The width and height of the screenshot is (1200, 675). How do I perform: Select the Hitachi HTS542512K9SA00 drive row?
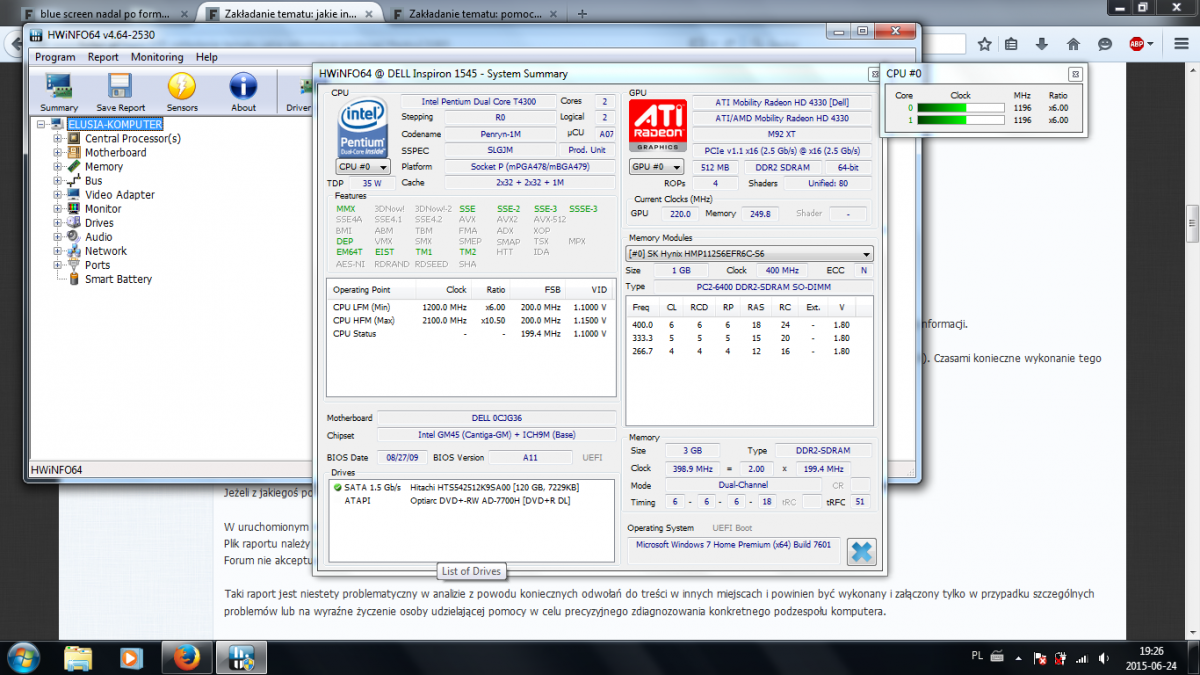click(x=470, y=487)
